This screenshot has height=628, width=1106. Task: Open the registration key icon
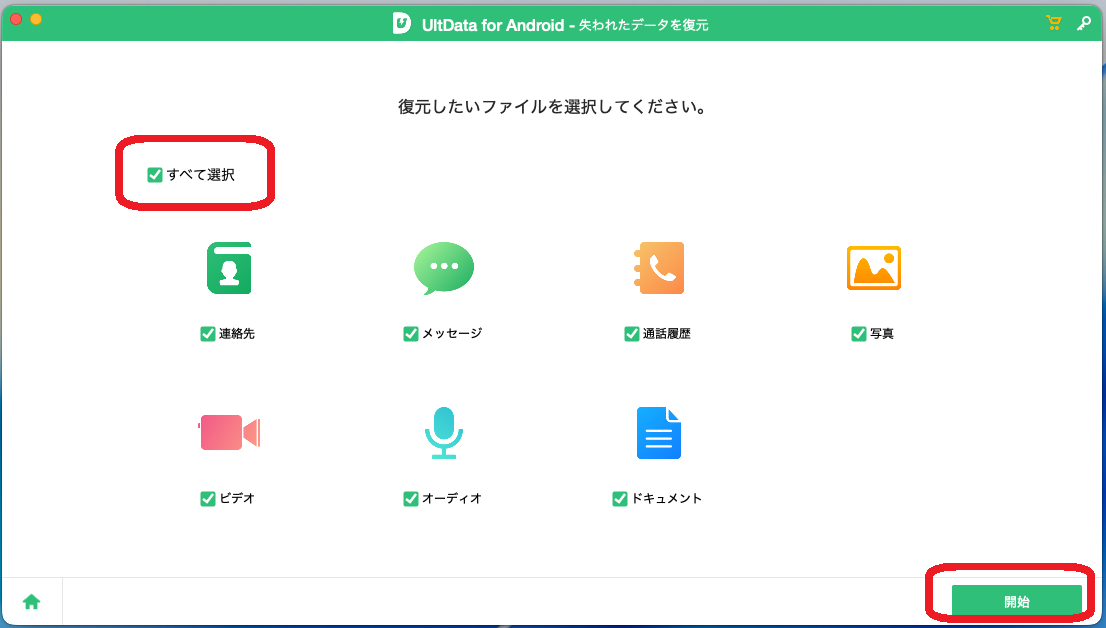[x=1083, y=23]
